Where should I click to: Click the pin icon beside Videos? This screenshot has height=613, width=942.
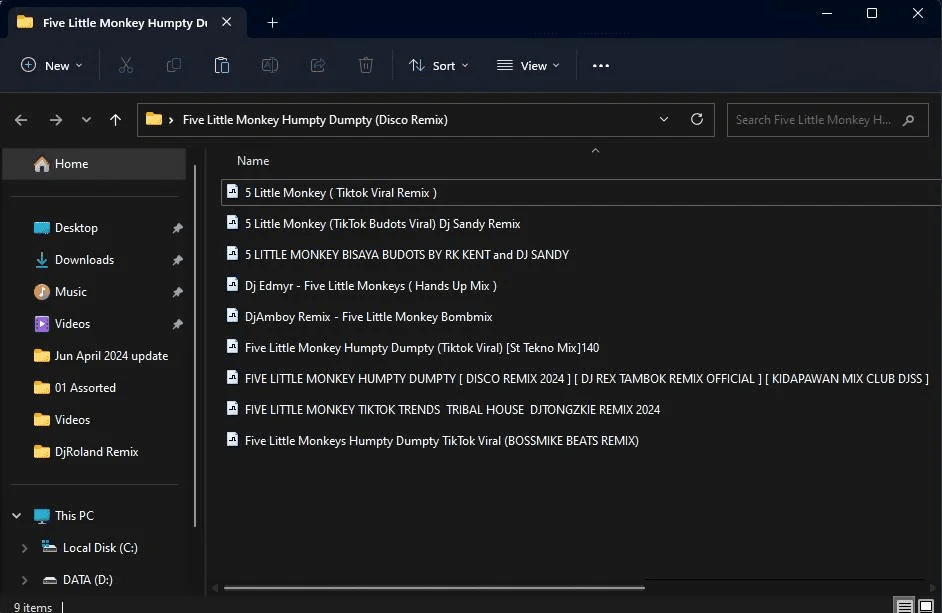coord(177,324)
